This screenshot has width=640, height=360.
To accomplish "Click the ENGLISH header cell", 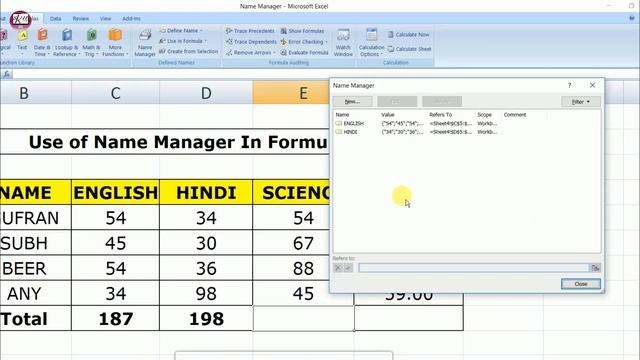I will tap(116, 193).
